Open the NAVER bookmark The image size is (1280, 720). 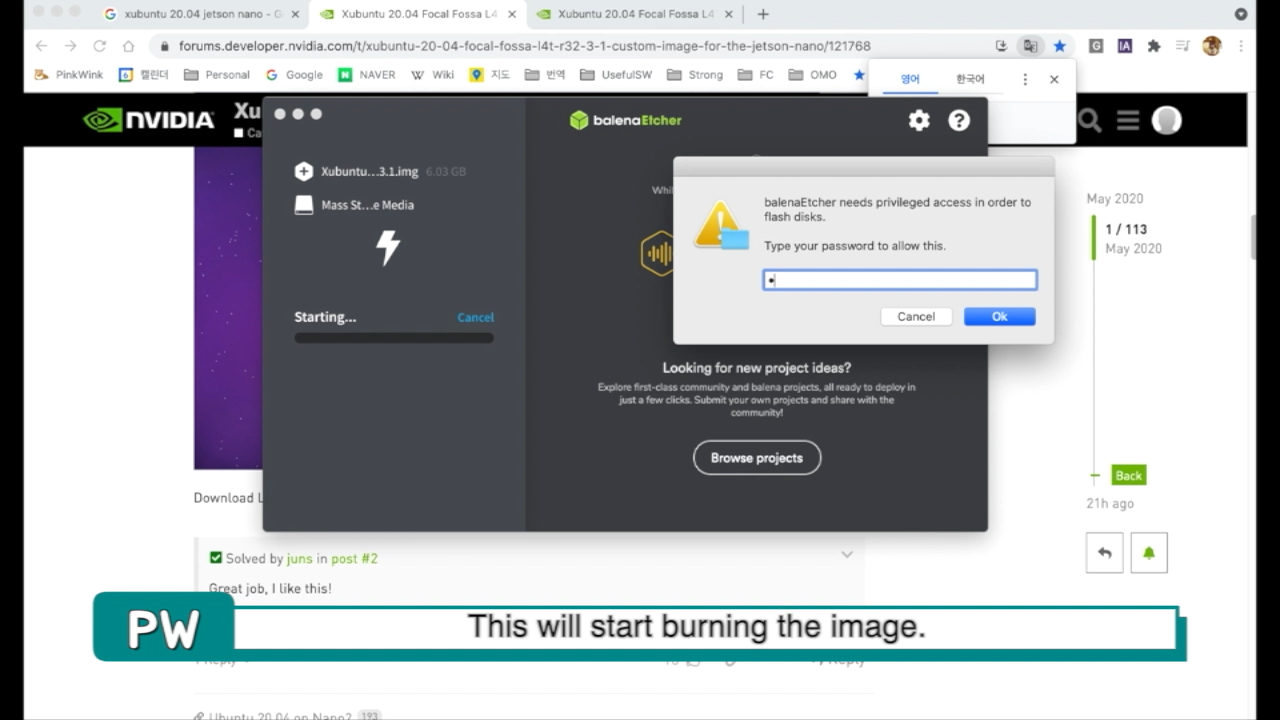pos(367,75)
